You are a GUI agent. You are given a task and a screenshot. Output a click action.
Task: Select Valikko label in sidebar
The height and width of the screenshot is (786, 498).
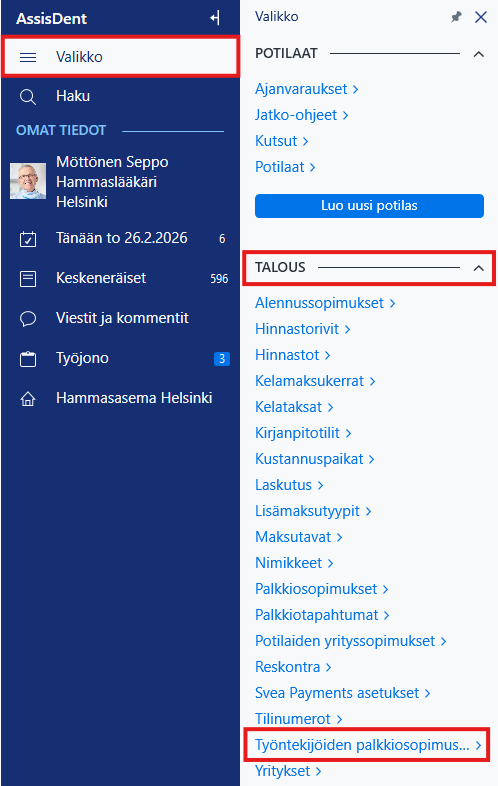(x=79, y=57)
